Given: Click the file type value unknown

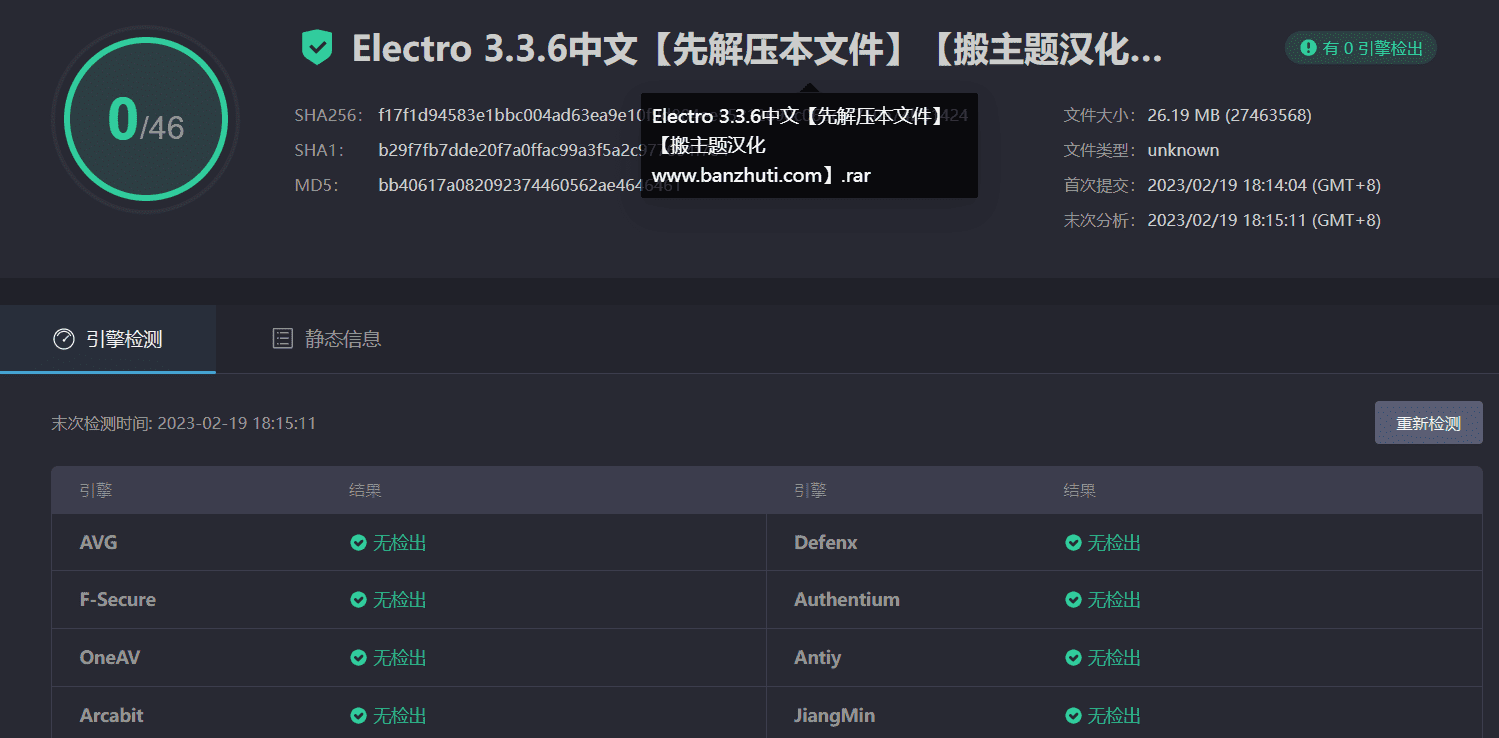Looking at the screenshot, I should tap(1183, 150).
